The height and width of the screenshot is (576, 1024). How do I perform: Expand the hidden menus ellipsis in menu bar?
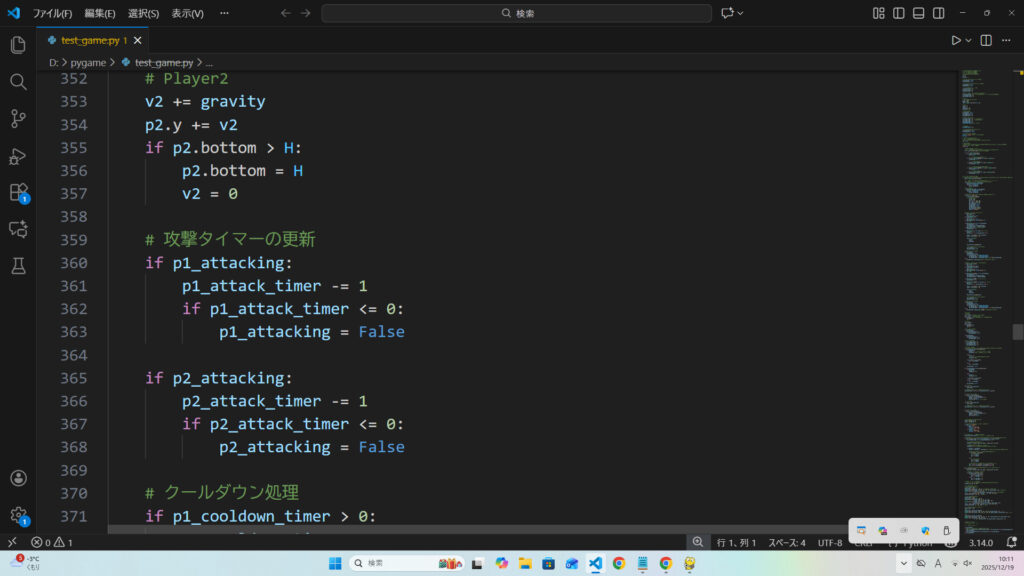[224, 13]
